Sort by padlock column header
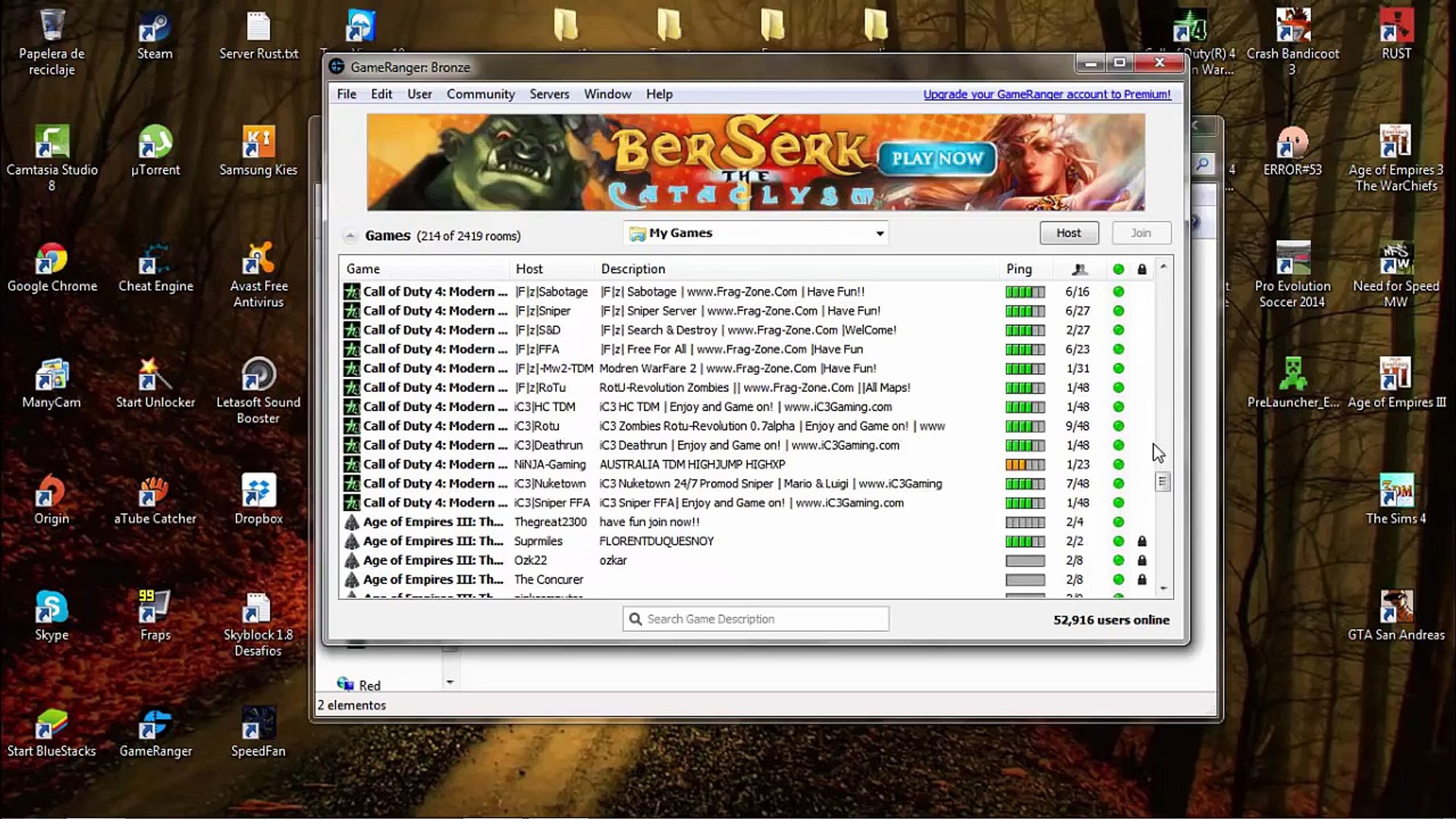1456x819 pixels. [1142, 269]
